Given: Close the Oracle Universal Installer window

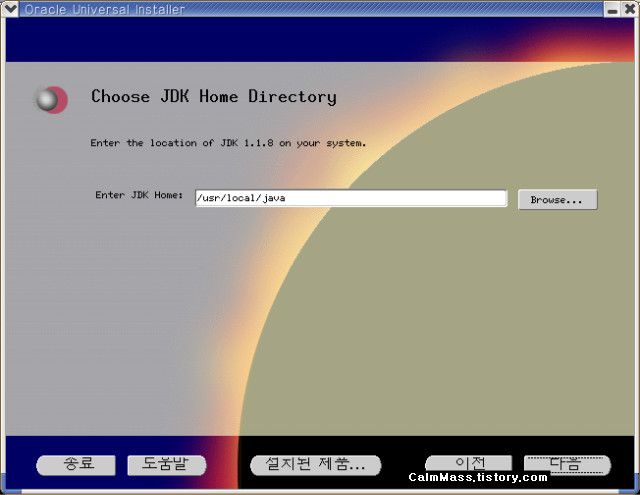Looking at the screenshot, I should 630,9.
